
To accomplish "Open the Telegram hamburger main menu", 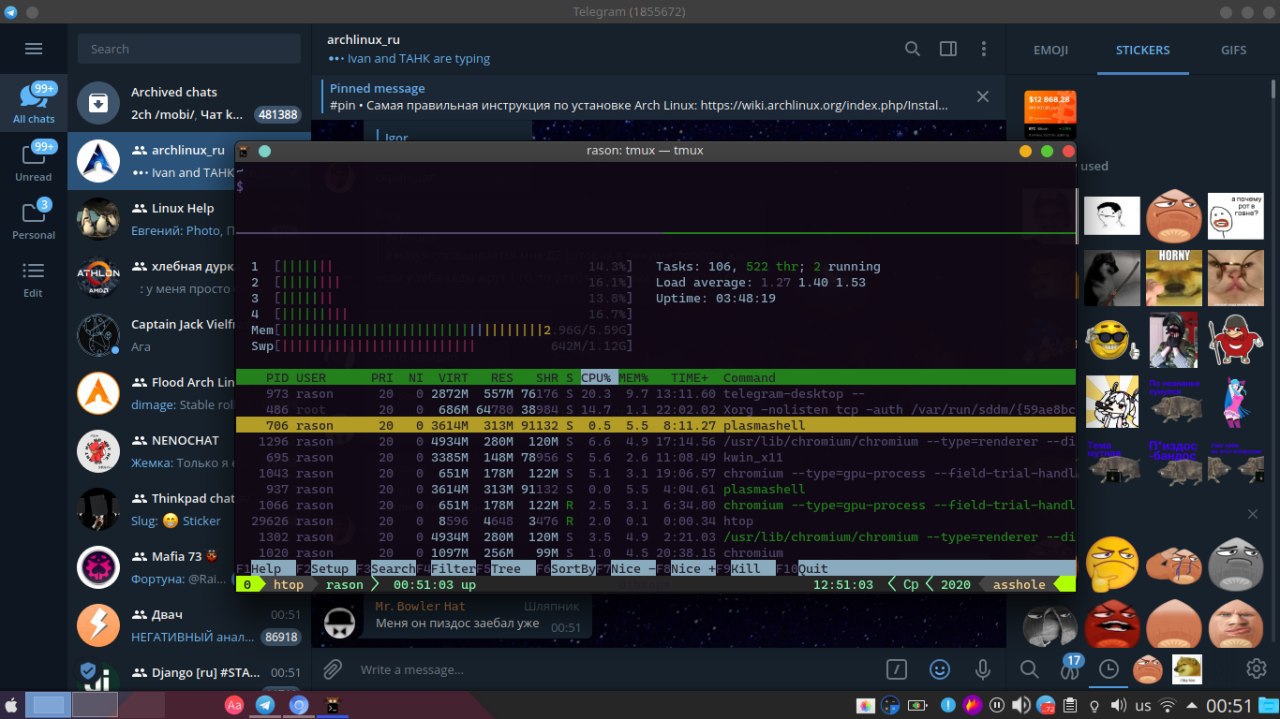I will (34, 49).
